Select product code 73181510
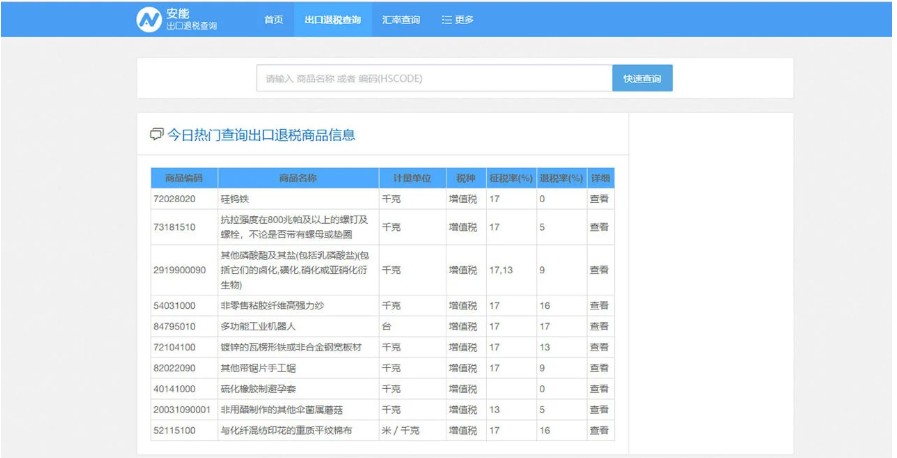 (174, 227)
